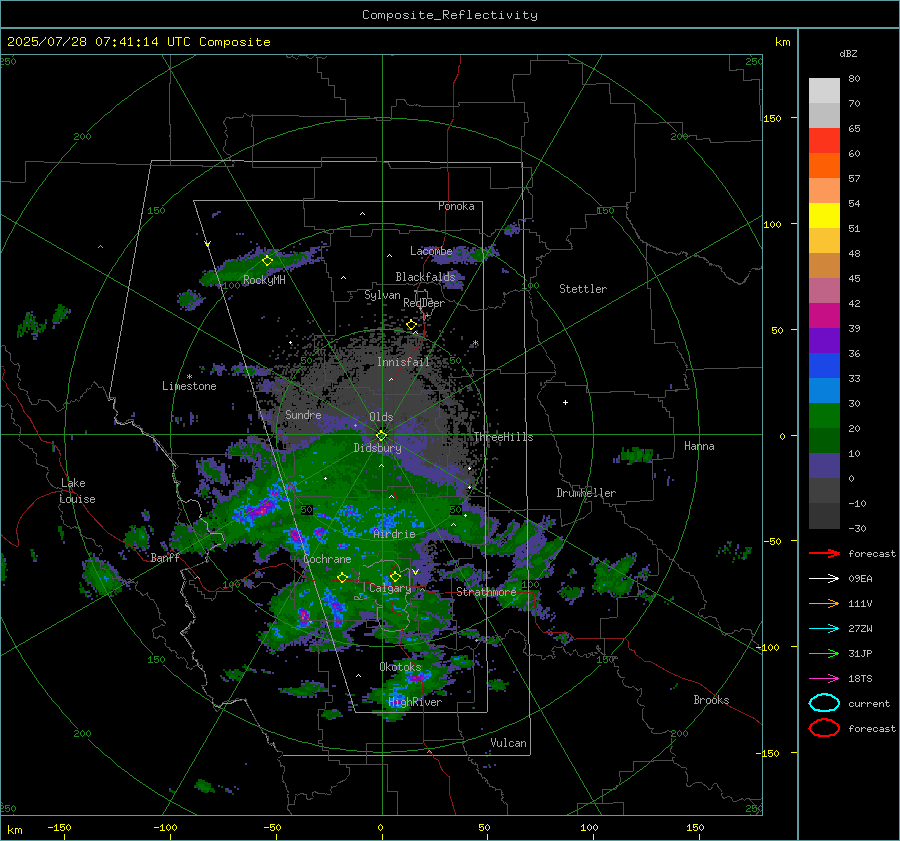This screenshot has width=900, height=841.
Task: Click the yellow 54 dBZ legend swatch
Action: pyautogui.click(x=824, y=215)
